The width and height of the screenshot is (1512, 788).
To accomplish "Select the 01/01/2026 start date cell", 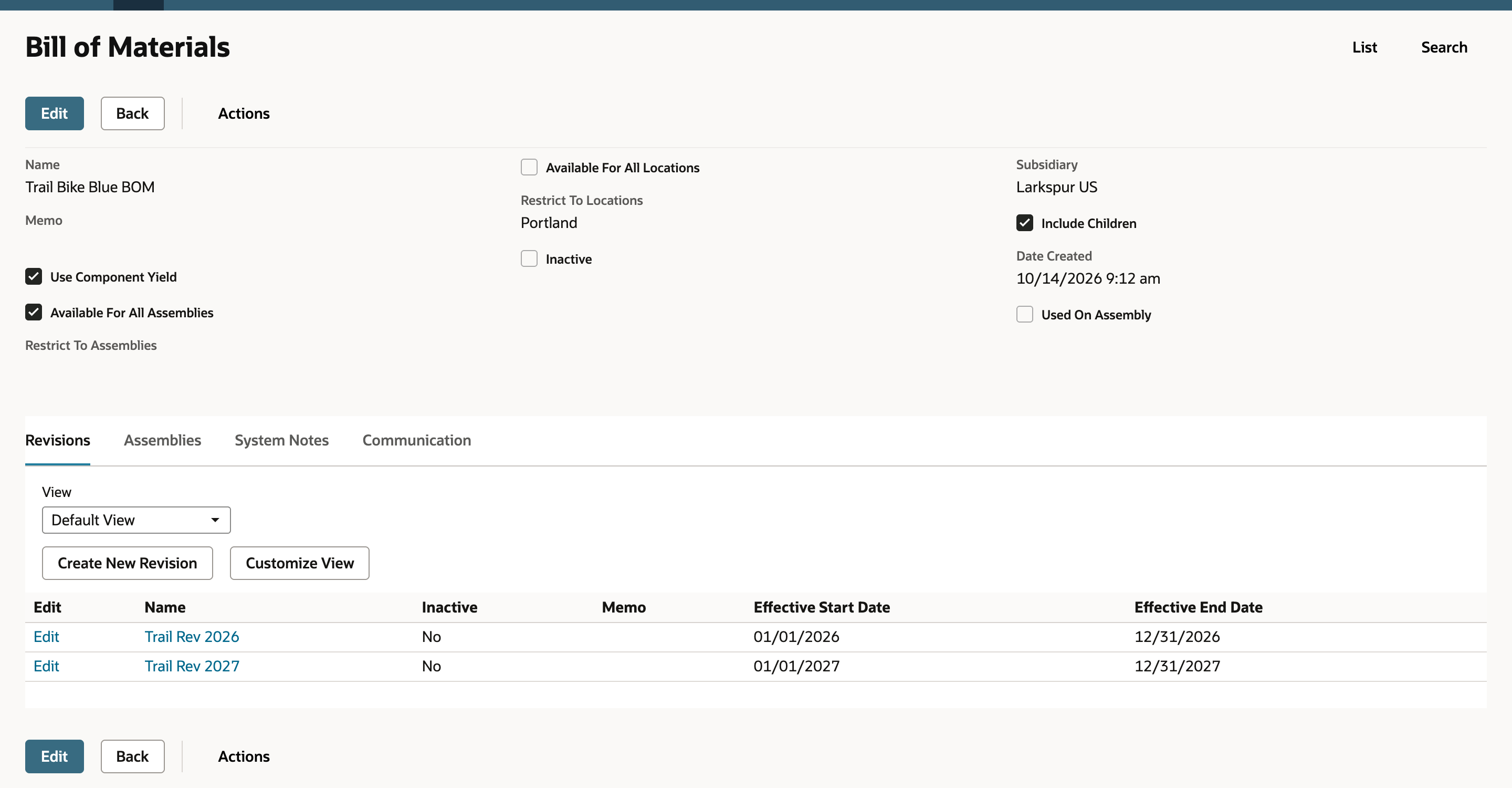I will point(796,637).
